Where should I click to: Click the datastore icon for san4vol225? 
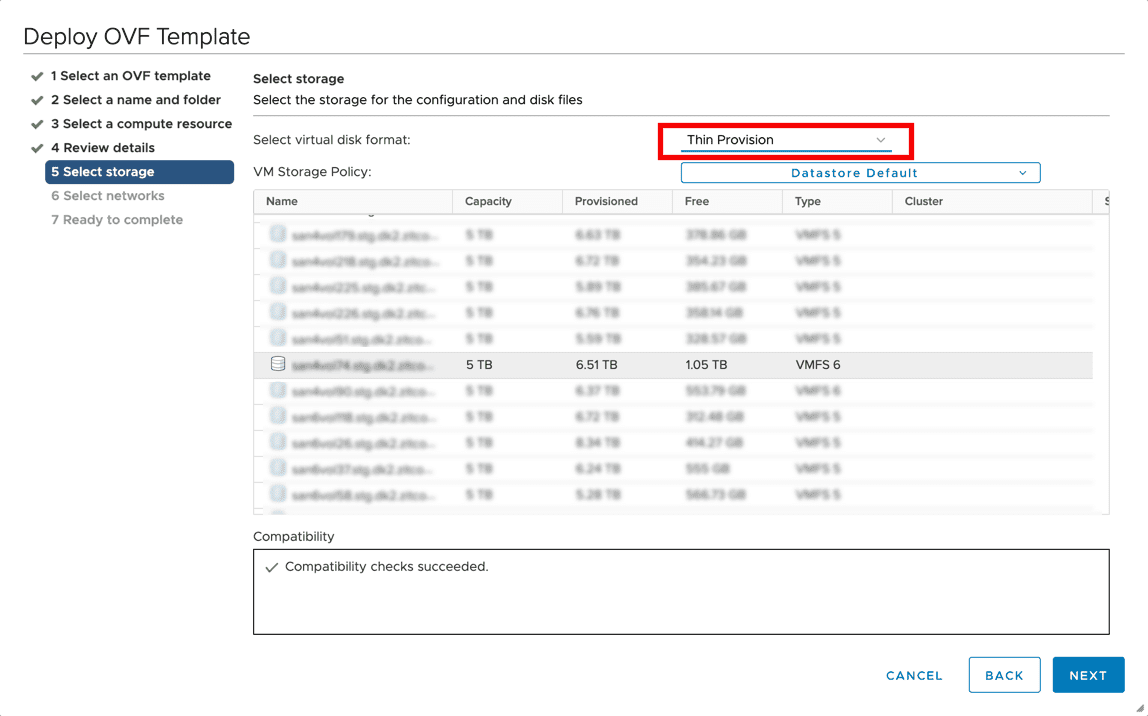[x=278, y=287]
